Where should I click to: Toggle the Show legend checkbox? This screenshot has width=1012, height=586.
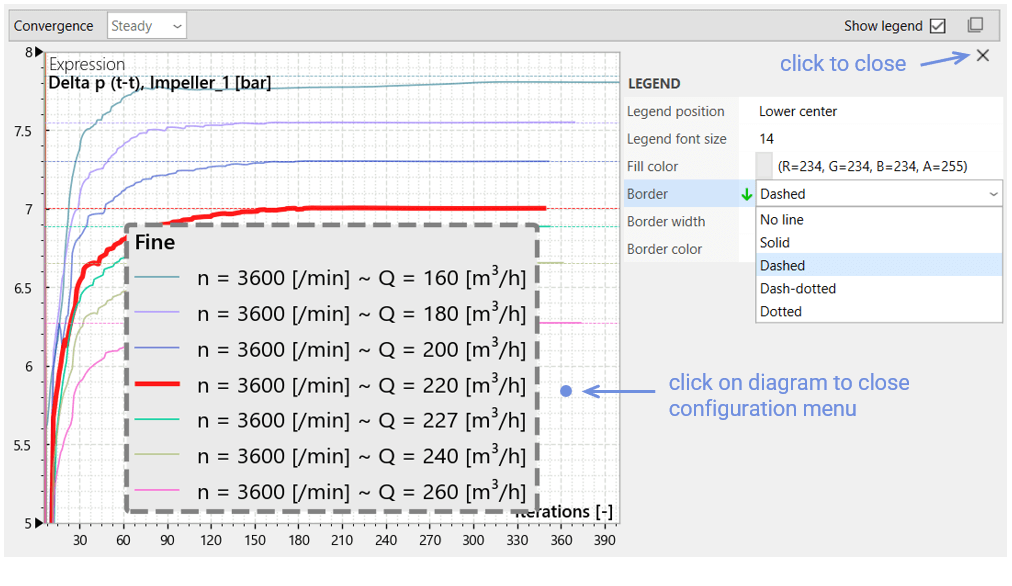(x=938, y=26)
